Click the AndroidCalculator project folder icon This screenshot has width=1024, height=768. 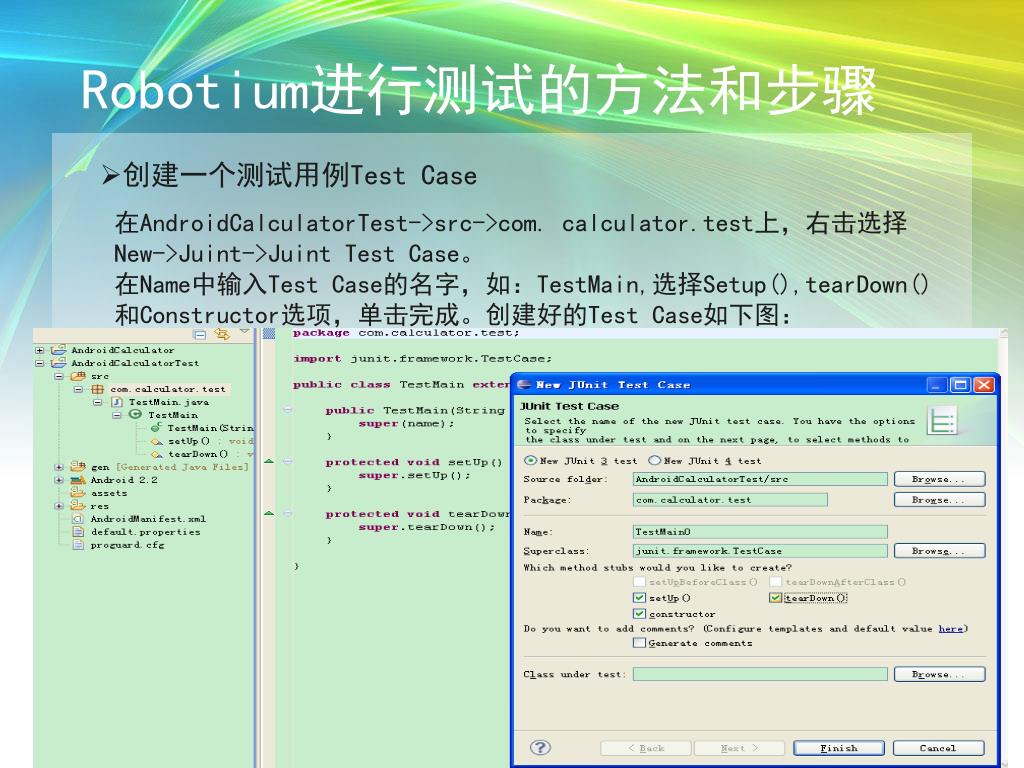59,350
